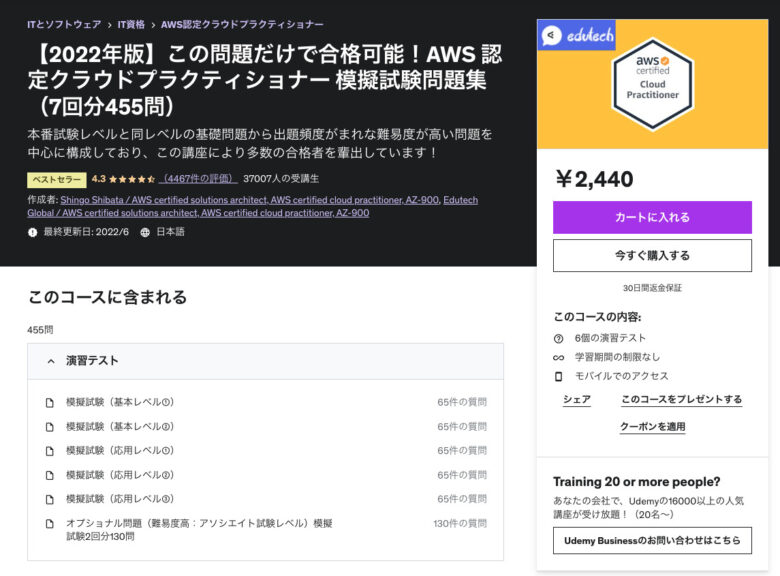Image resolution: width=780 pixels, height=576 pixels.
Task: Click the 最終更新日: 2022/6 text
Action: (x=86, y=232)
